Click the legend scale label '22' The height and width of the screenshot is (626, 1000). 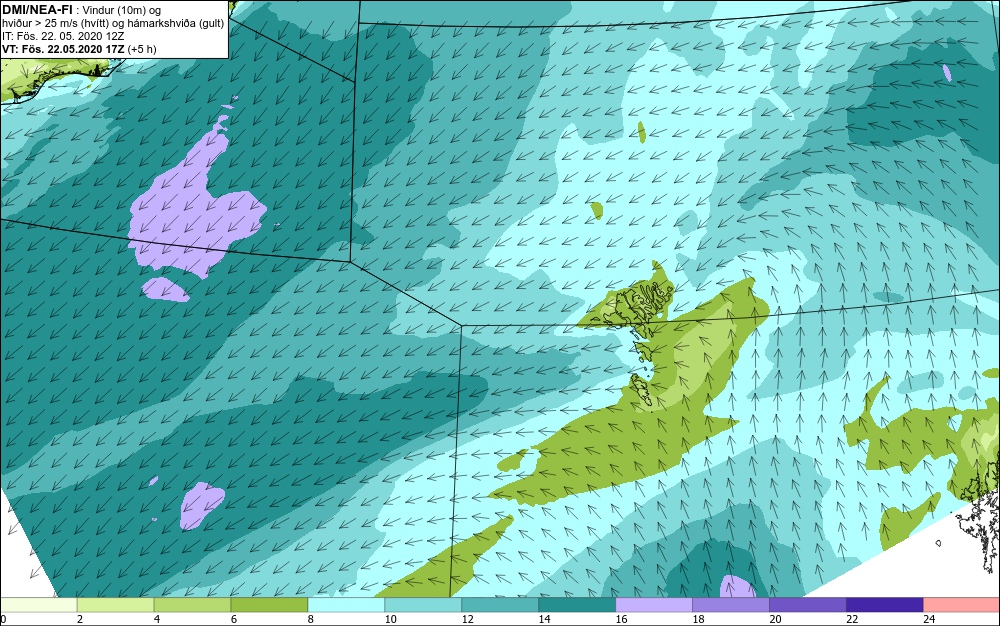852,619
